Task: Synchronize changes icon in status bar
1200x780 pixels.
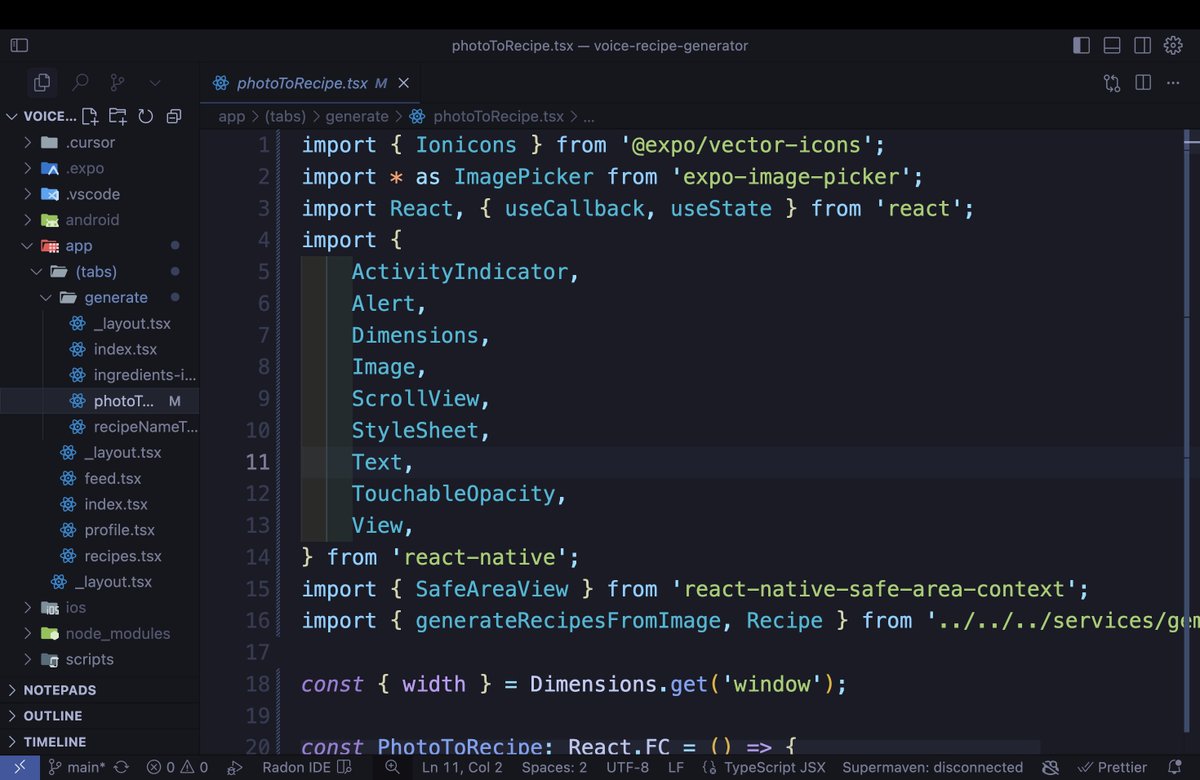Action: tap(122, 767)
